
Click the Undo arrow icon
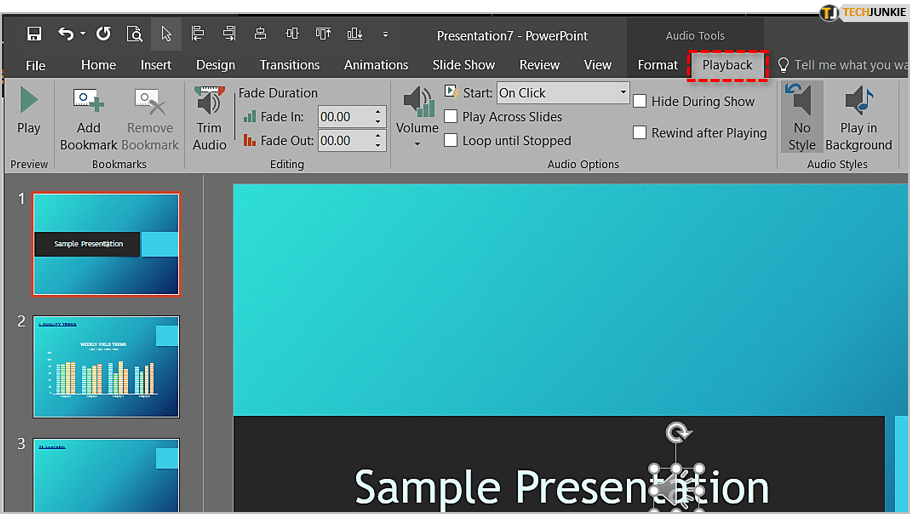click(x=66, y=34)
